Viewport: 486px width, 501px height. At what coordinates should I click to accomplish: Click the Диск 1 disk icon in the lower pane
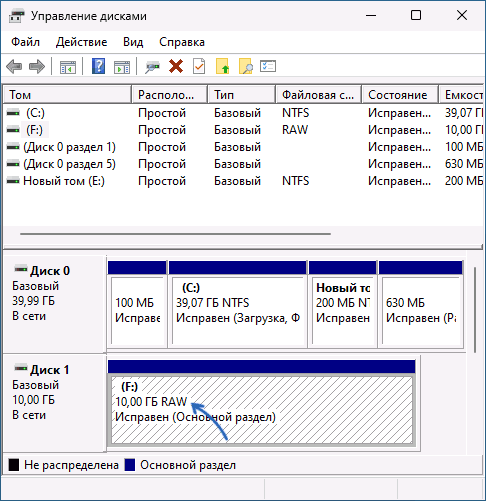21,368
